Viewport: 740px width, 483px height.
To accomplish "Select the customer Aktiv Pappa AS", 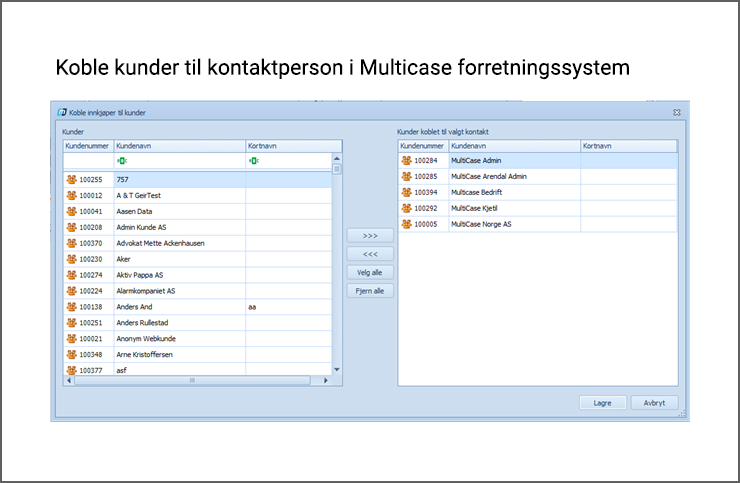I will [x=198, y=275].
